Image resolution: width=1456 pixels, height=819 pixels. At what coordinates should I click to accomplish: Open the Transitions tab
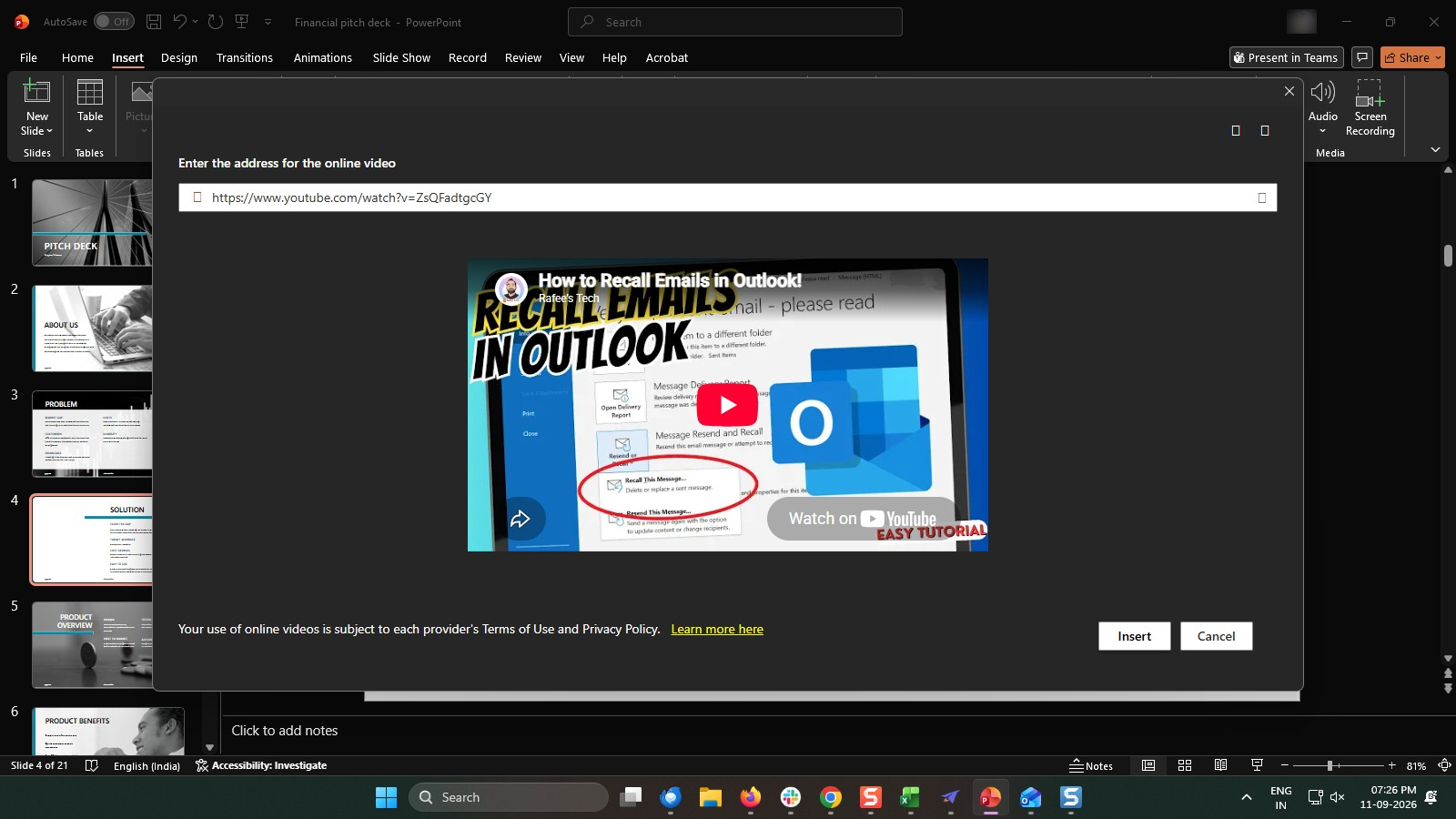click(245, 57)
